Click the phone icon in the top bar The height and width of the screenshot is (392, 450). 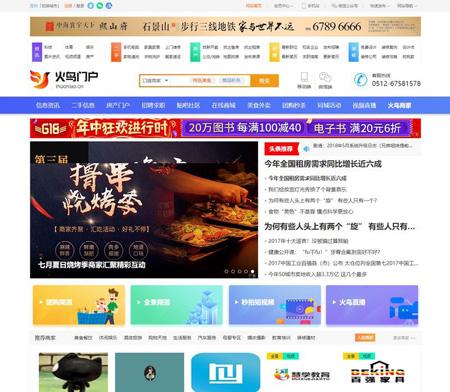[304, 6]
